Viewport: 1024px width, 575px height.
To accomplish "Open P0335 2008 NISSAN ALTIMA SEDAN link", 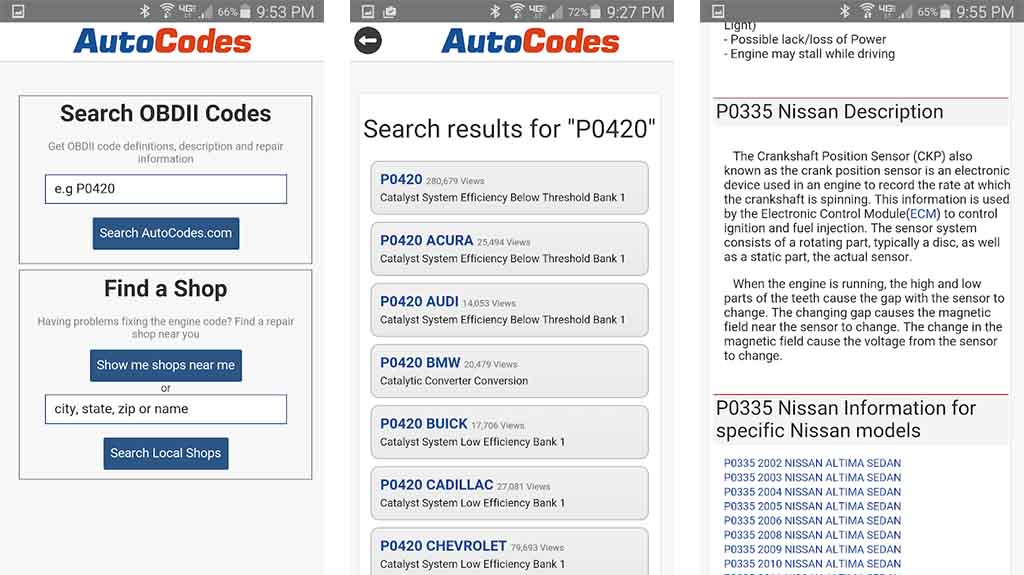I will click(812, 535).
